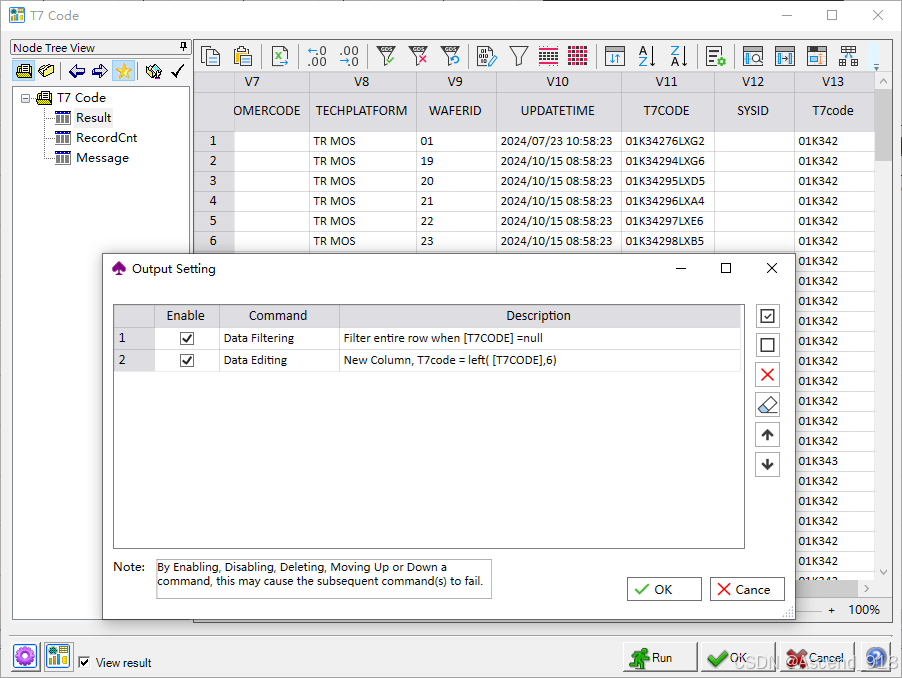Click the plain funnel filter icon
Screen dimensions: 902x678
click(518, 56)
